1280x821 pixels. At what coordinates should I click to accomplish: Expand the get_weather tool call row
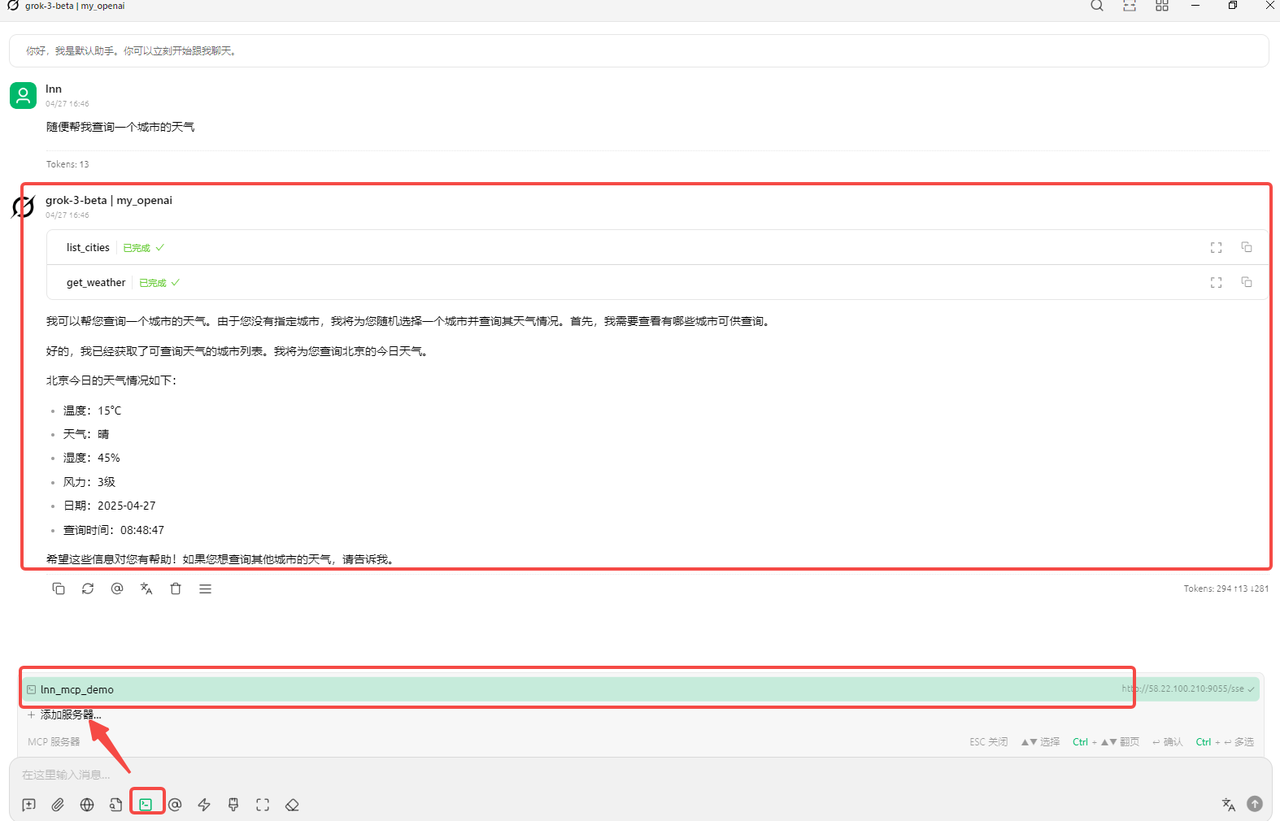pos(657,282)
